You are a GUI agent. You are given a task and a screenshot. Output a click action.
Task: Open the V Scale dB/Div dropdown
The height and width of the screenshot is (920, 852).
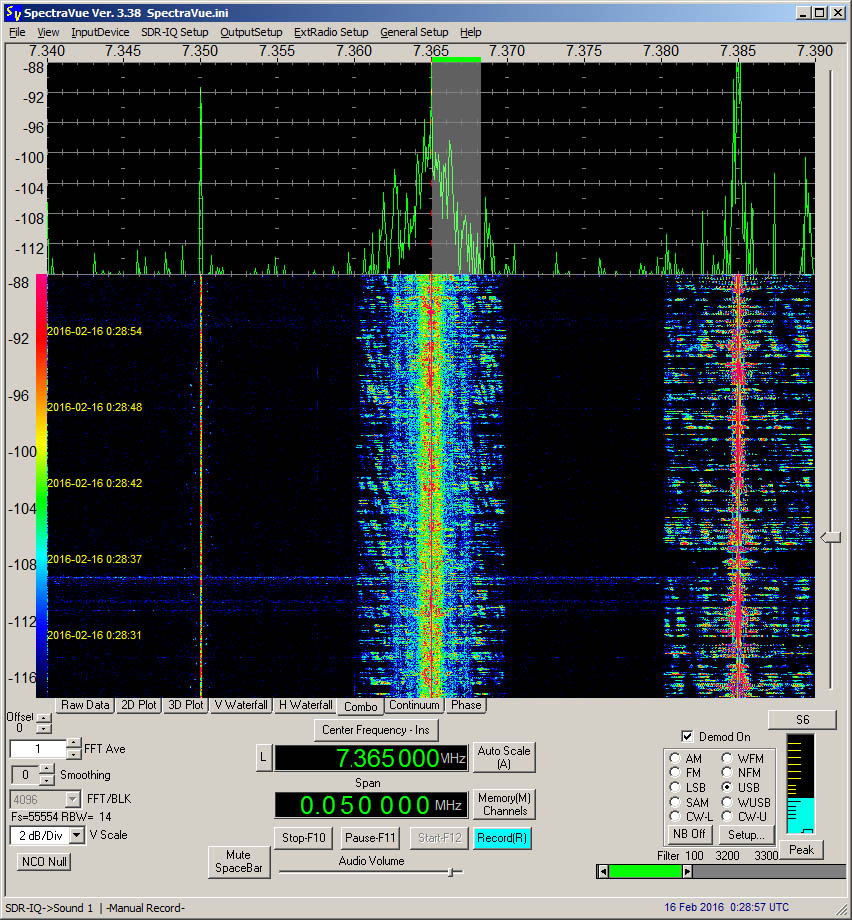[77, 835]
